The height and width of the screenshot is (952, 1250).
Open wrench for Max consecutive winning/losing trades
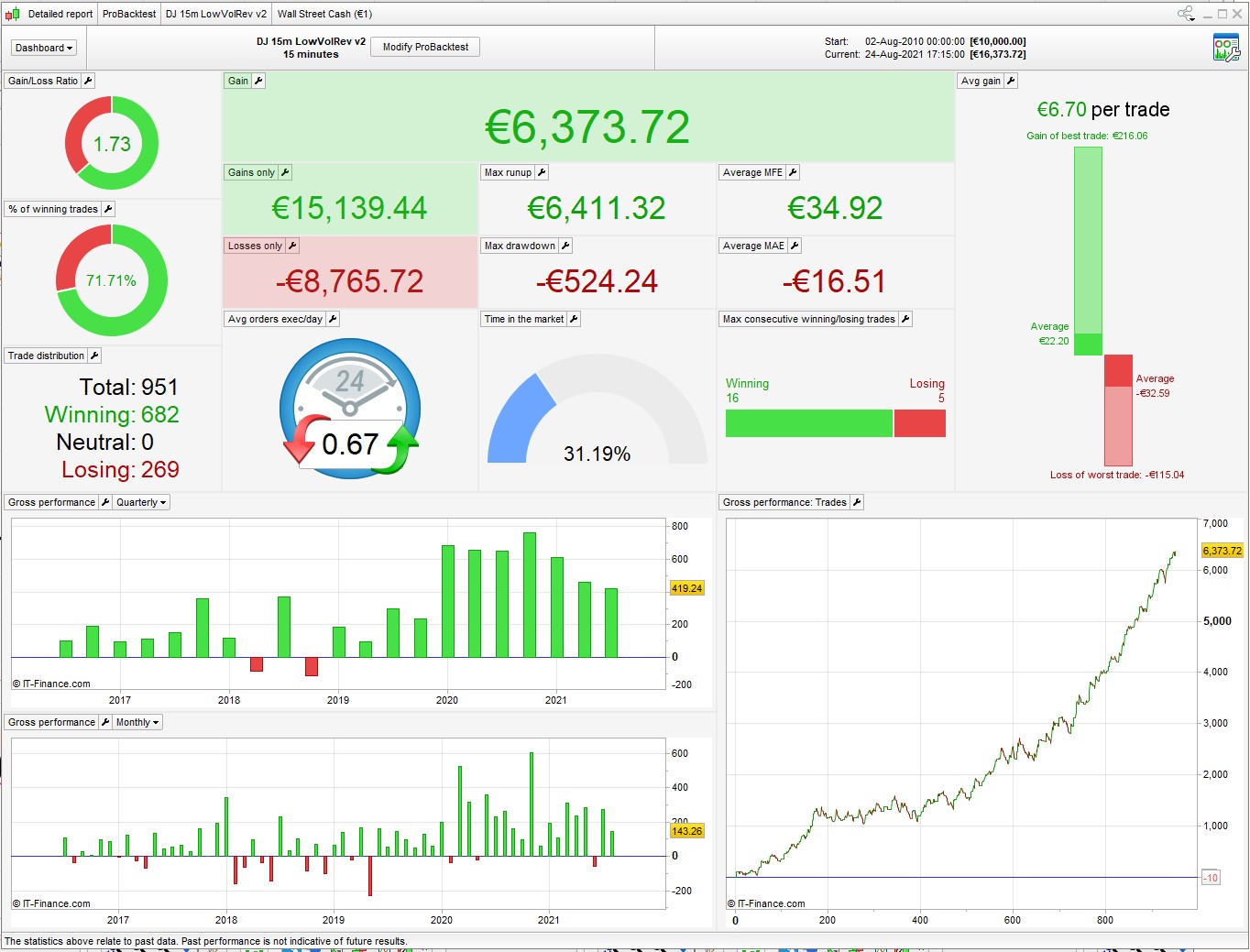coord(905,319)
